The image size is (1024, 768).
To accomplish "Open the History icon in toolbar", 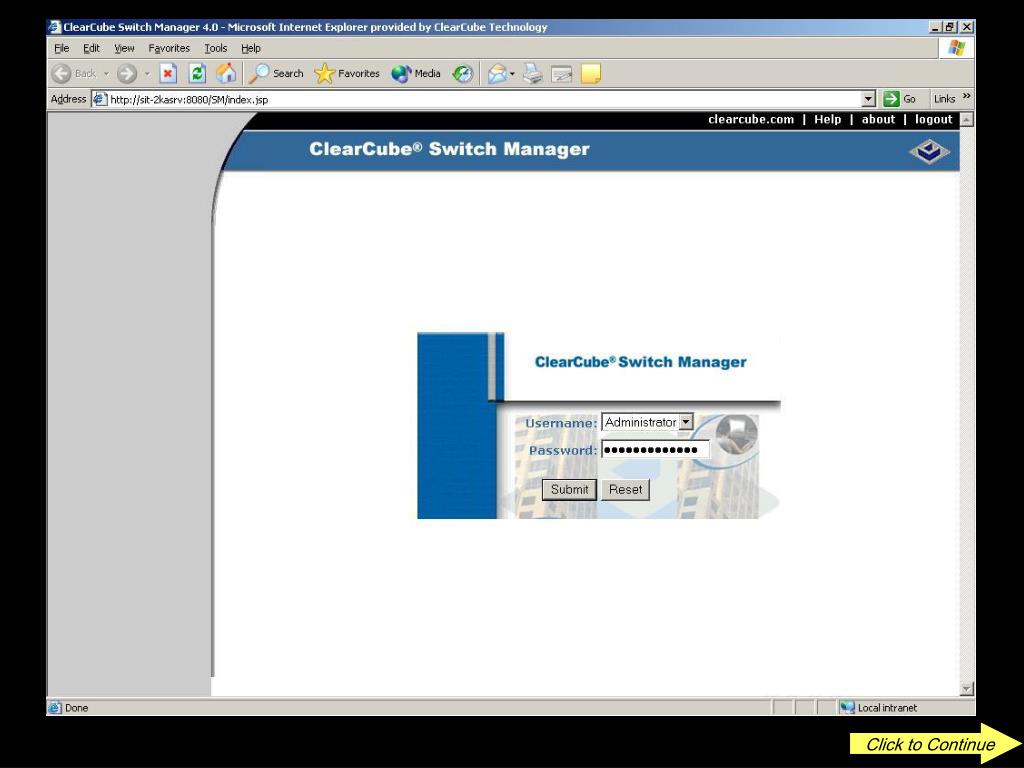I will tap(462, 74).
